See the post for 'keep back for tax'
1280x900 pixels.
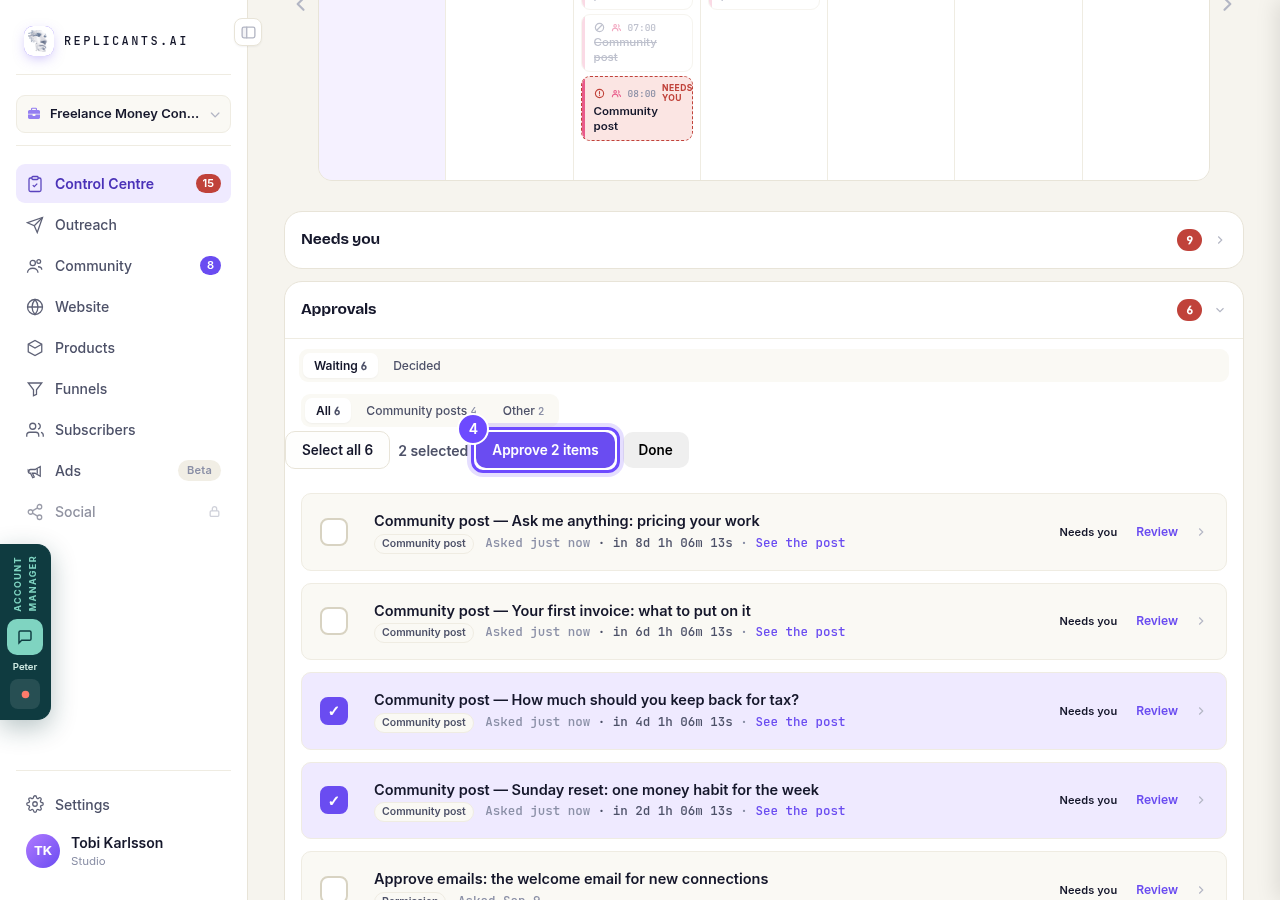pos(800,722)
